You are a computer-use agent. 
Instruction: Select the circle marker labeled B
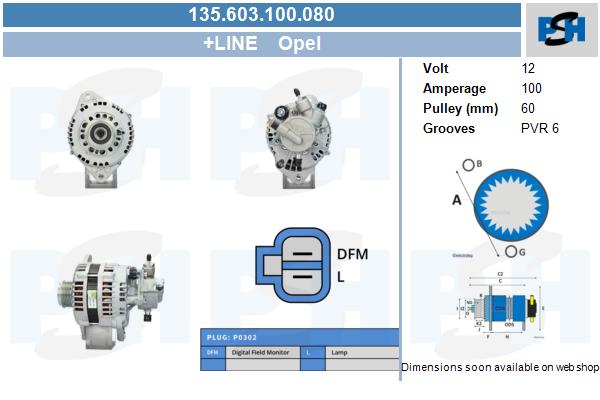click(468, 164)
